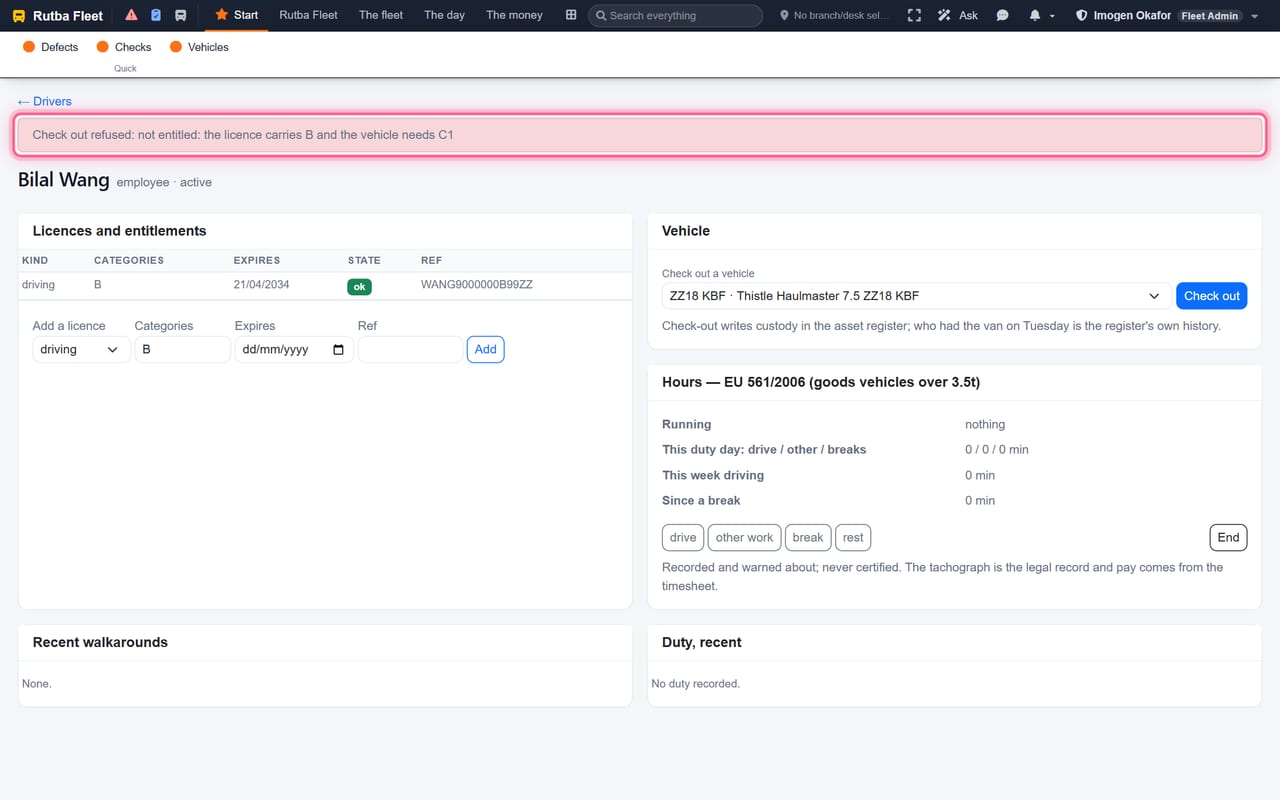Open the chat messages icon
The width and height of the screenshot is (1280, 800).
tap(1003, 16)
